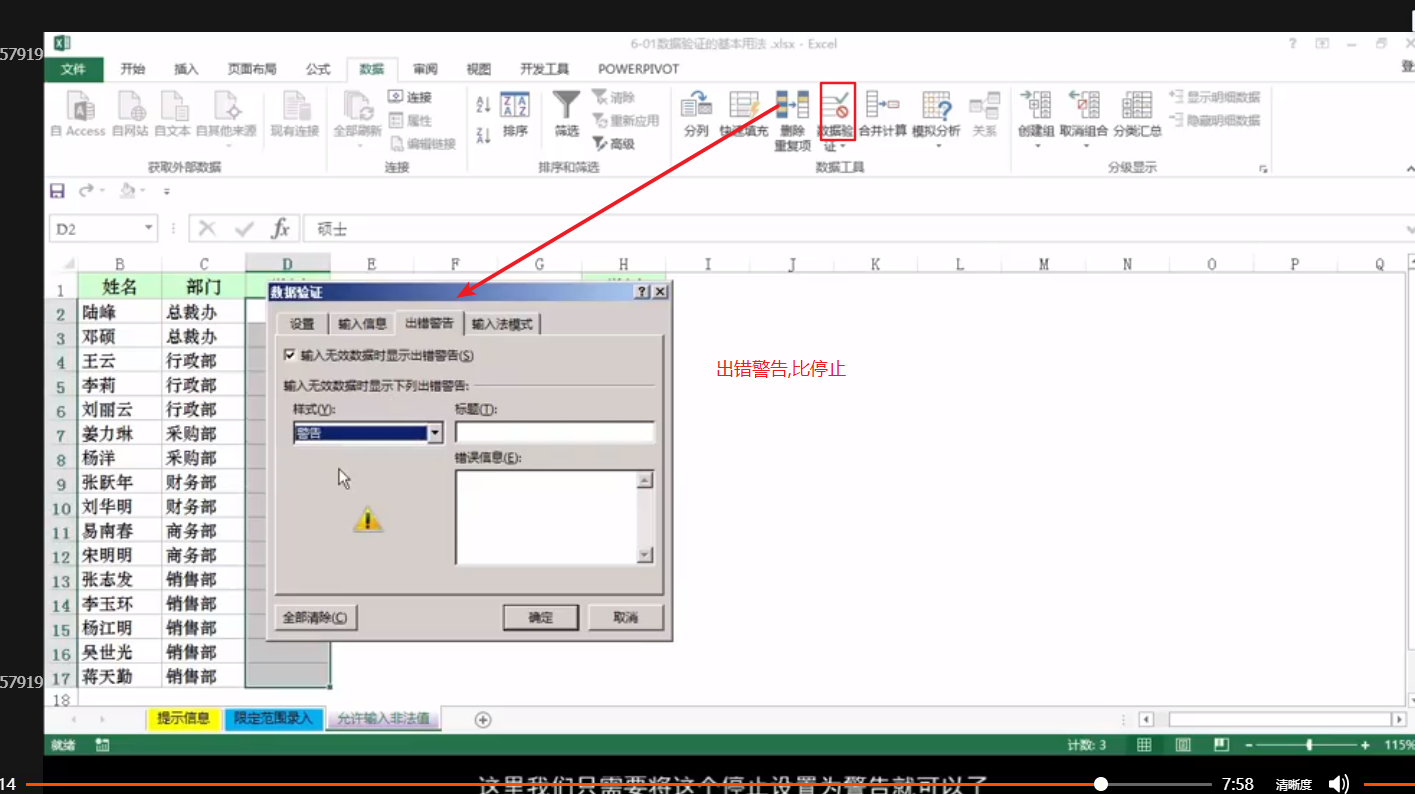
Task: Click the 标题 title input field
Action: tap(555, 432)
